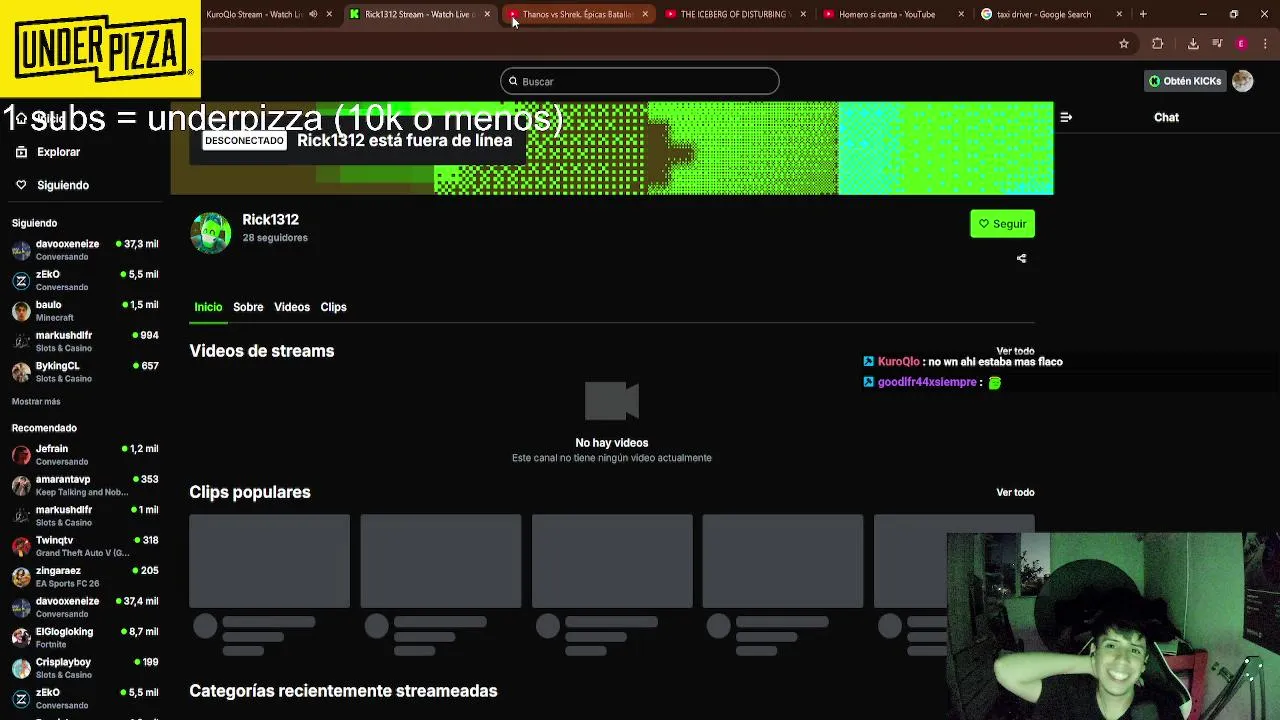Open Crisplayboy Slots & Casino channel

pyautogui.click(x=85, y=668)
